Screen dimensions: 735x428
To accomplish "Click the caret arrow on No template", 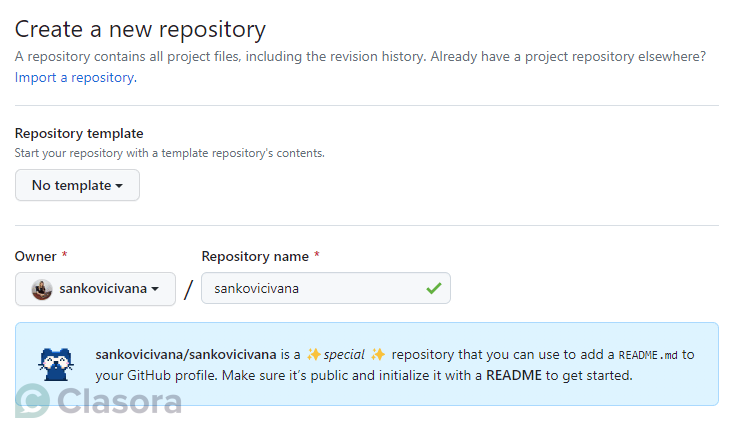I will click(119, 186).
